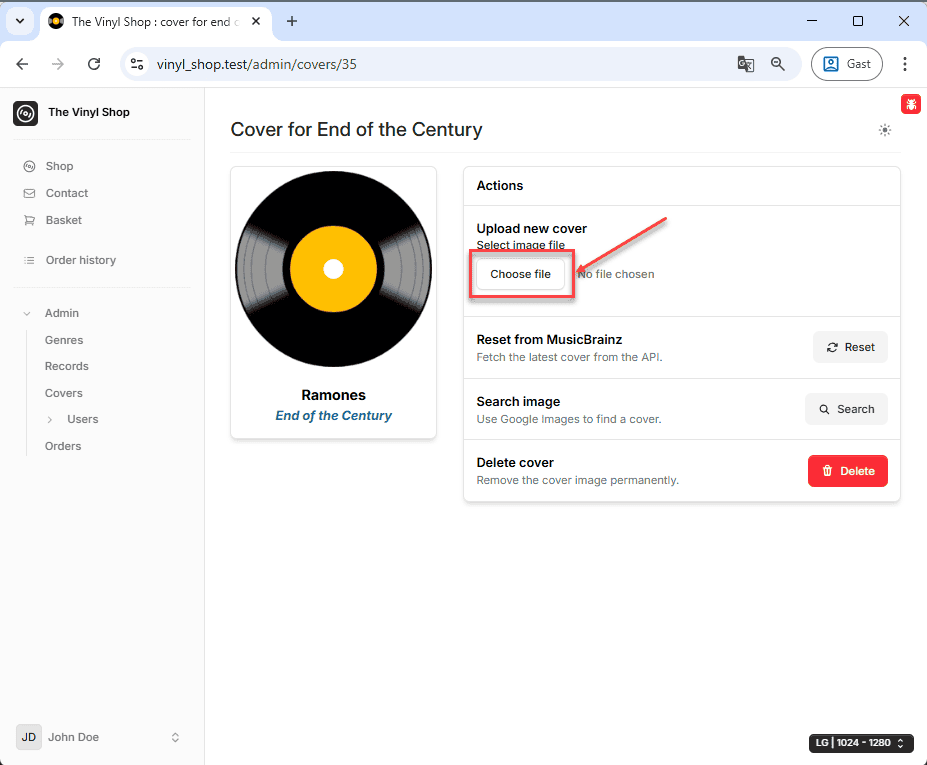Image resolution: width=927 pixels, height=765 pixels.
Task: Expand the Users submenu chevron
Action: [x=50, y=420]
